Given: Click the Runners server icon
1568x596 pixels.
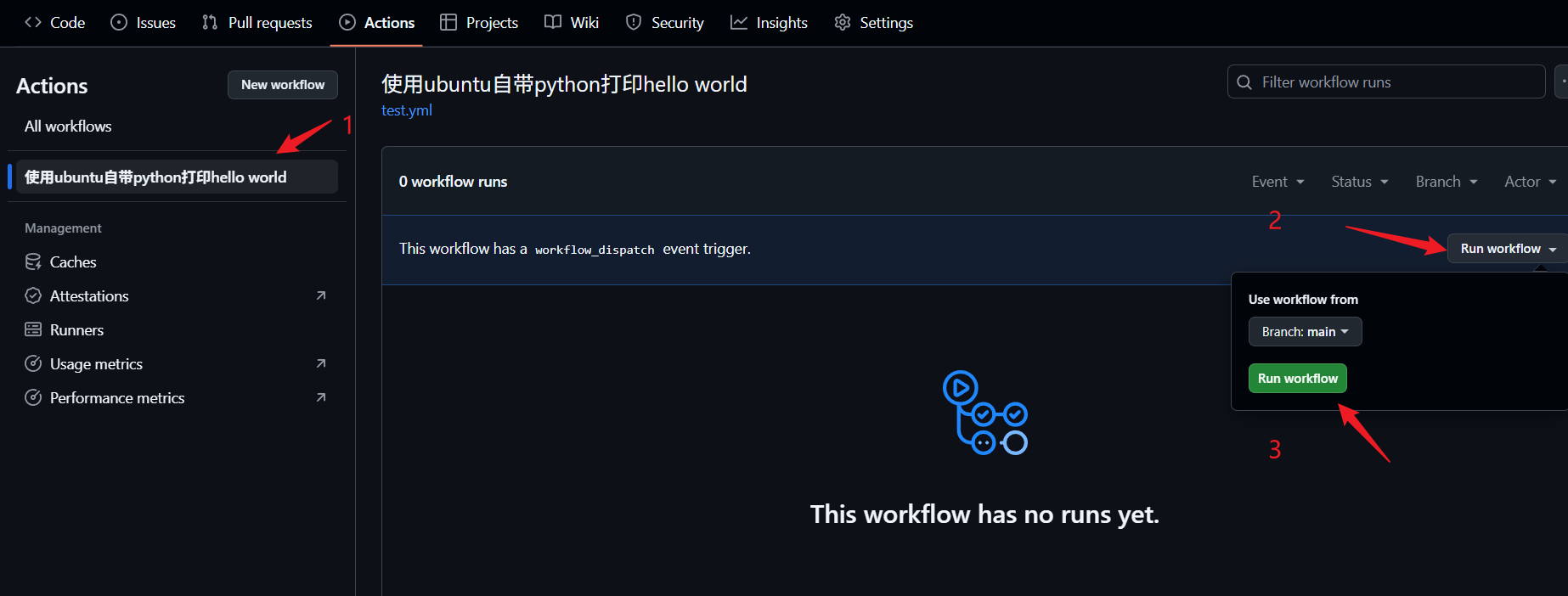Looking at the screenshot, I should (33, 329).
